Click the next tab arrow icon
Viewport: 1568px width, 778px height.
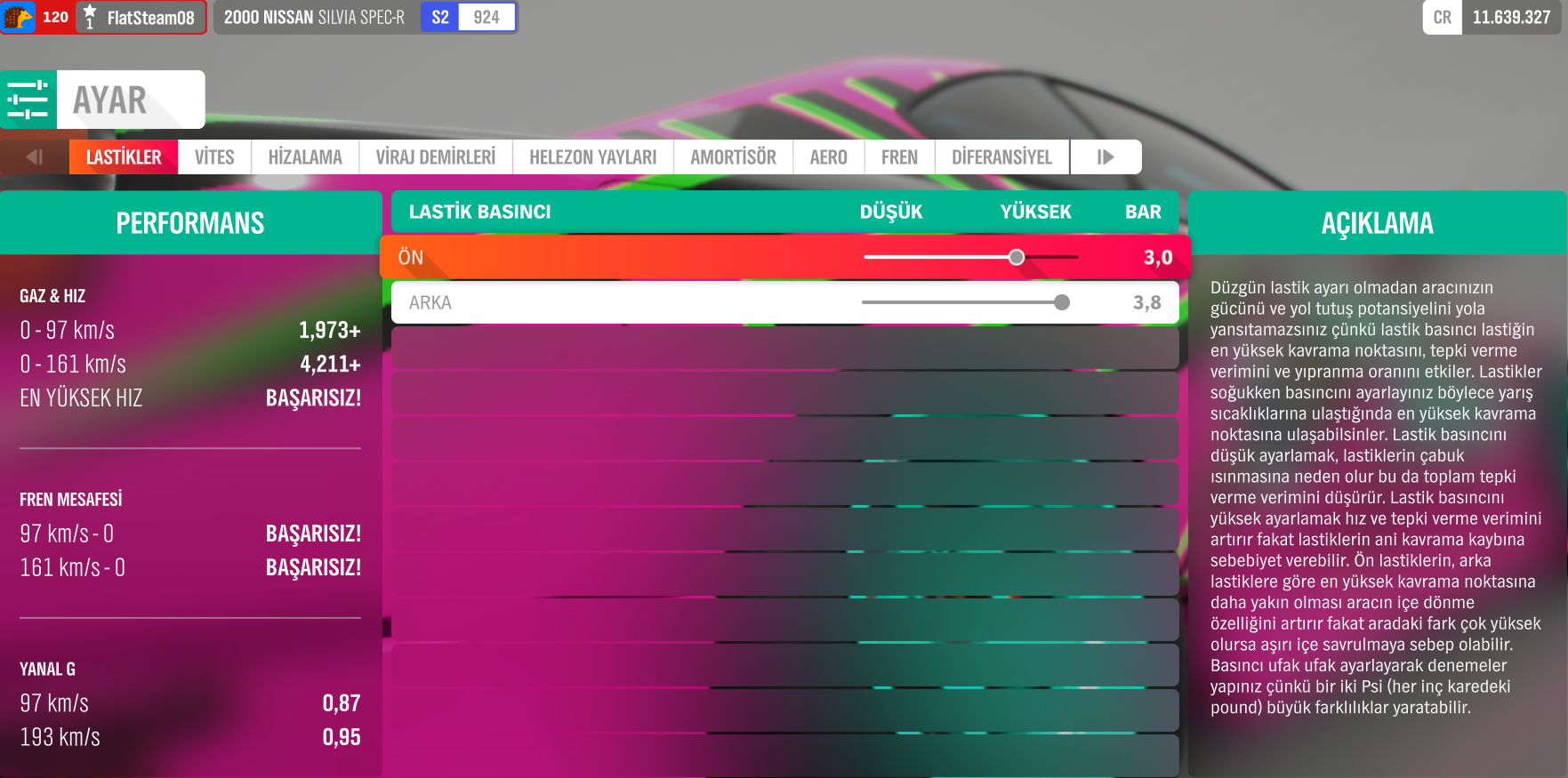pos(1106,157)
